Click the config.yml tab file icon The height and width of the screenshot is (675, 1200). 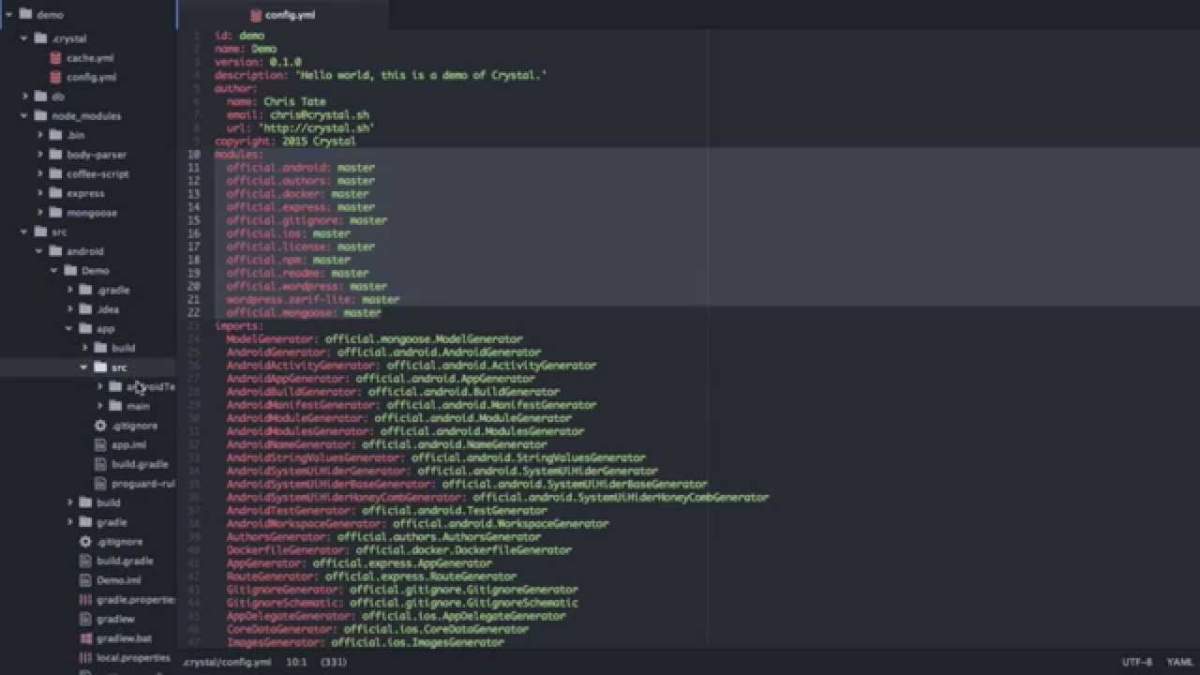257,15
